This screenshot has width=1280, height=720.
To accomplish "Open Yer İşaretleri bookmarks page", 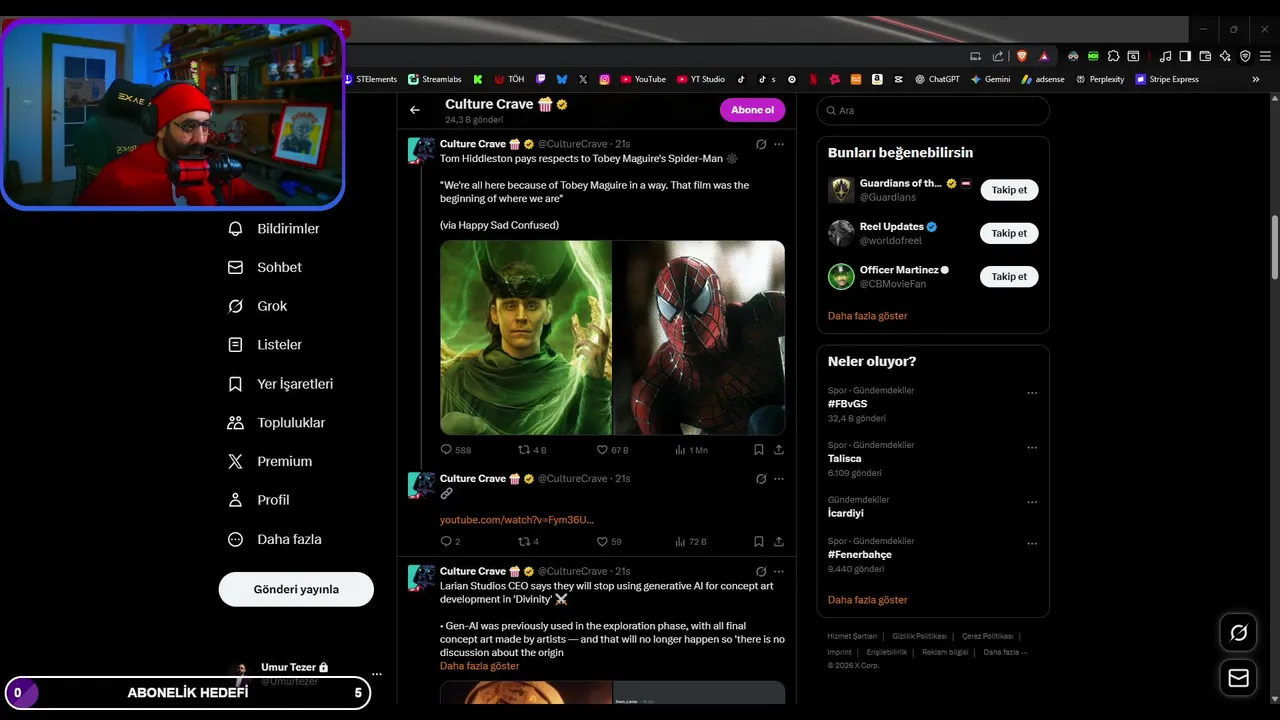I will pyautogui.click(x=281, y=384).
